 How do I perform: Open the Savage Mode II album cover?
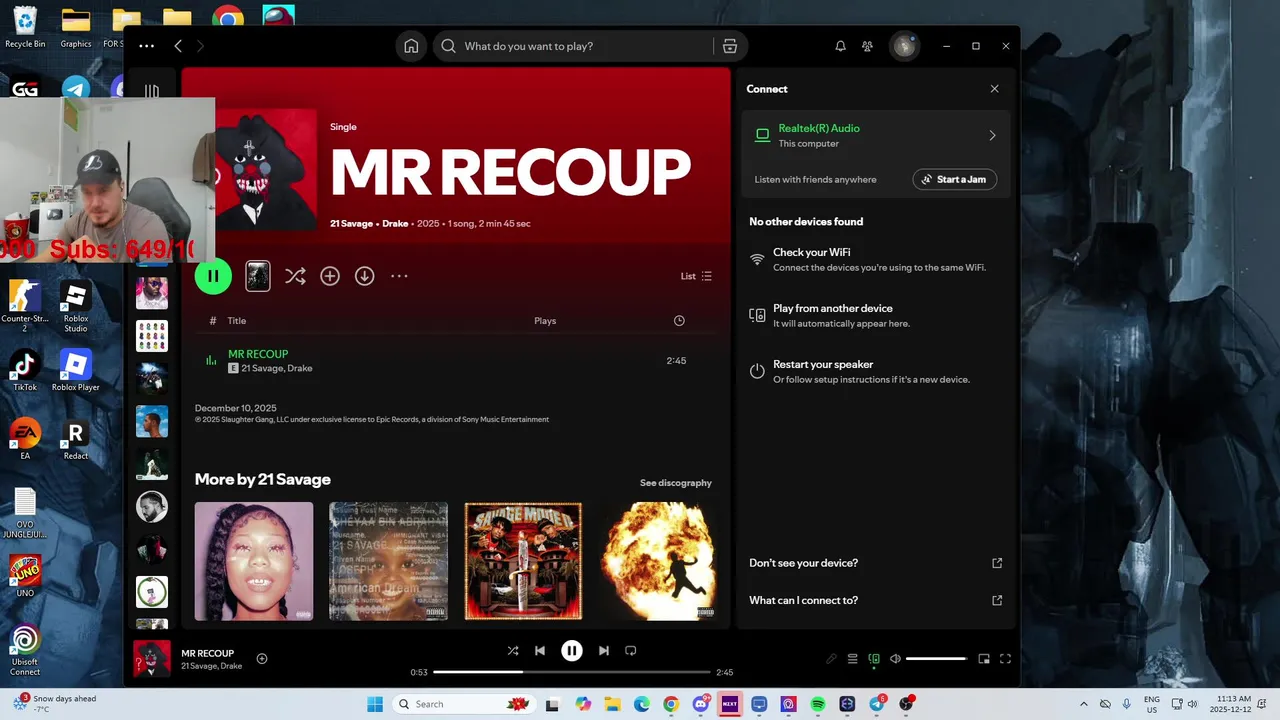pyautogui.click(x=523, y=561)
